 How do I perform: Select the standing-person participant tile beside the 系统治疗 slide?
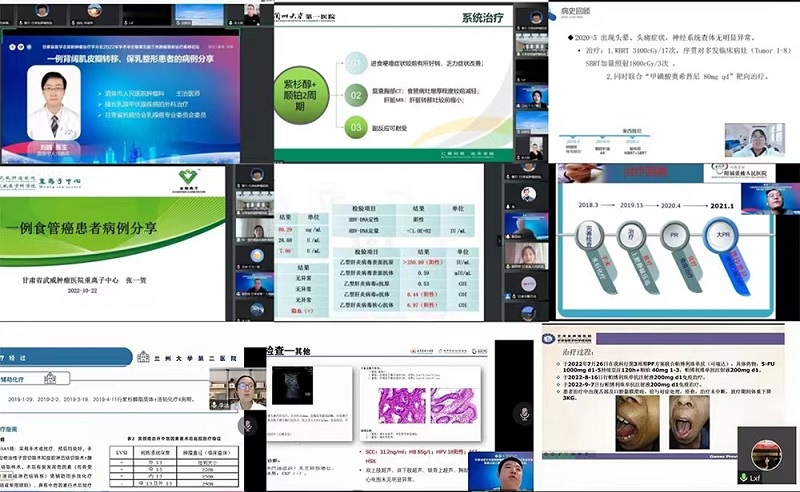[x=531, y=148]
